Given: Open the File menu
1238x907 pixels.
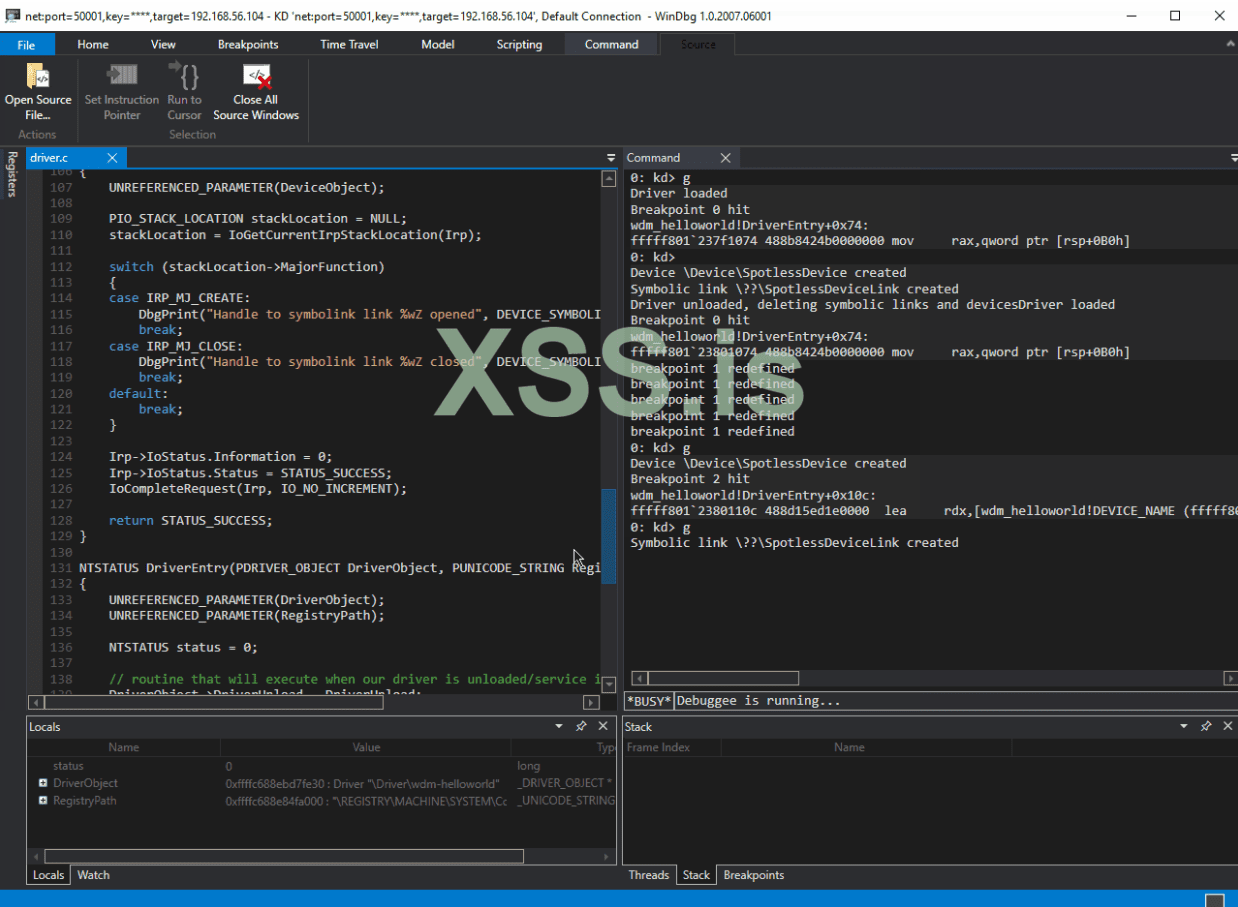Looking at the screenshot, I should (x=26, y=44).
